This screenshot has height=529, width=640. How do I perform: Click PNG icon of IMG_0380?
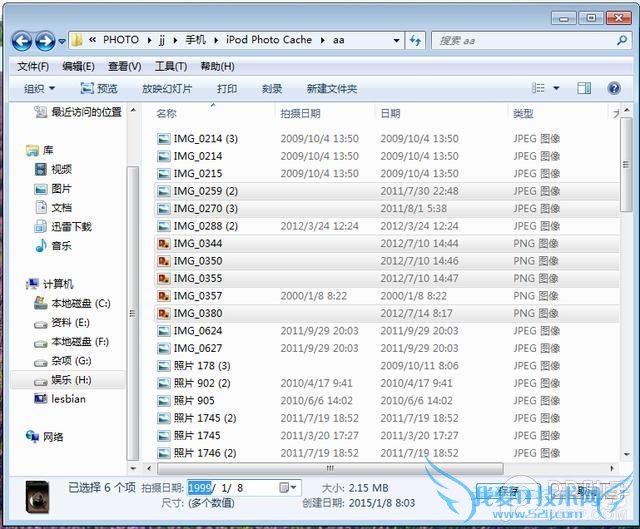(164, 313)
